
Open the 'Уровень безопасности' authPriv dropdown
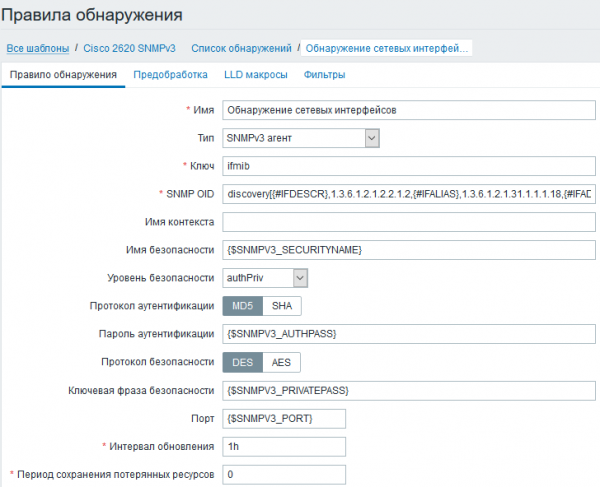(x=265, y=277)
